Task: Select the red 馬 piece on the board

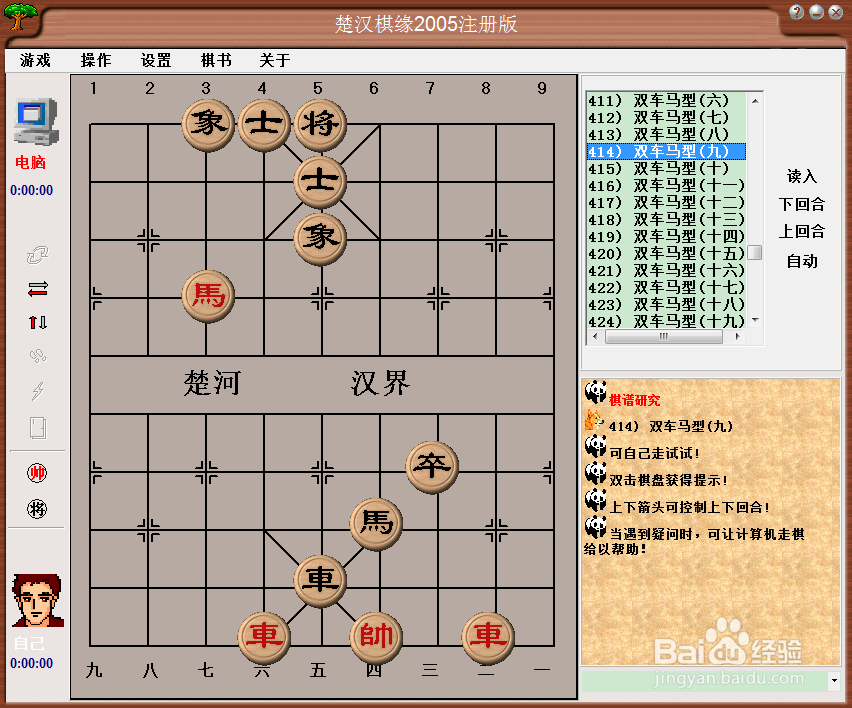Action: point(208,296)
